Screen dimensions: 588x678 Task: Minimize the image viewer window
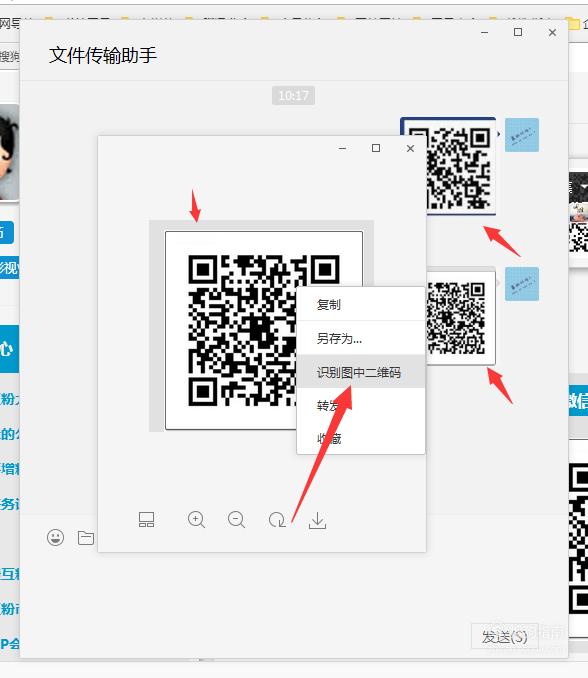[x=342, y=148]
